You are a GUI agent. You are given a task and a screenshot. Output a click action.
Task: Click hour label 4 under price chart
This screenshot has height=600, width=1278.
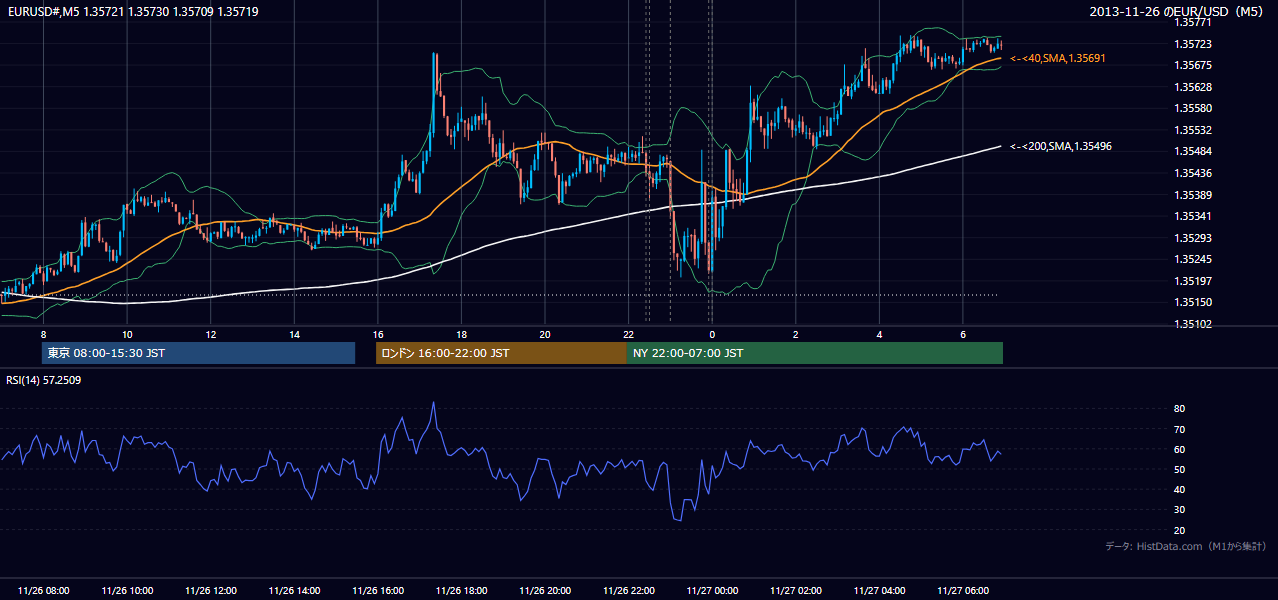[879, 334]
